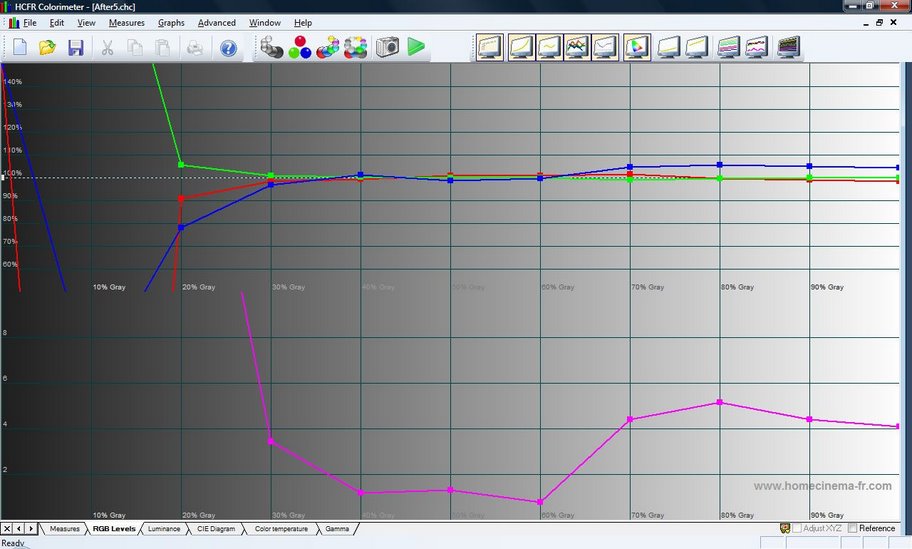The image size is (912, 549).
Task: Toggle the rising-curve luminance graph monitor icon
Action: [x=521, y=47]
